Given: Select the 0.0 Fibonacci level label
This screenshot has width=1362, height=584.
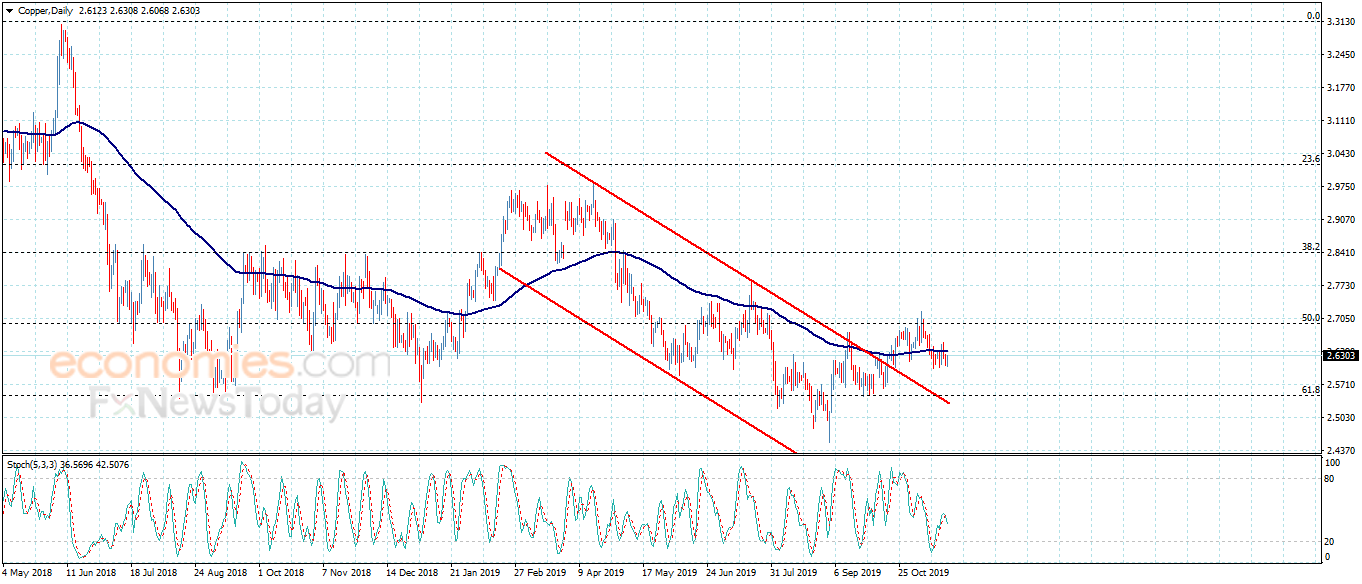Looking at the screenshot, I should (1314, 16).
